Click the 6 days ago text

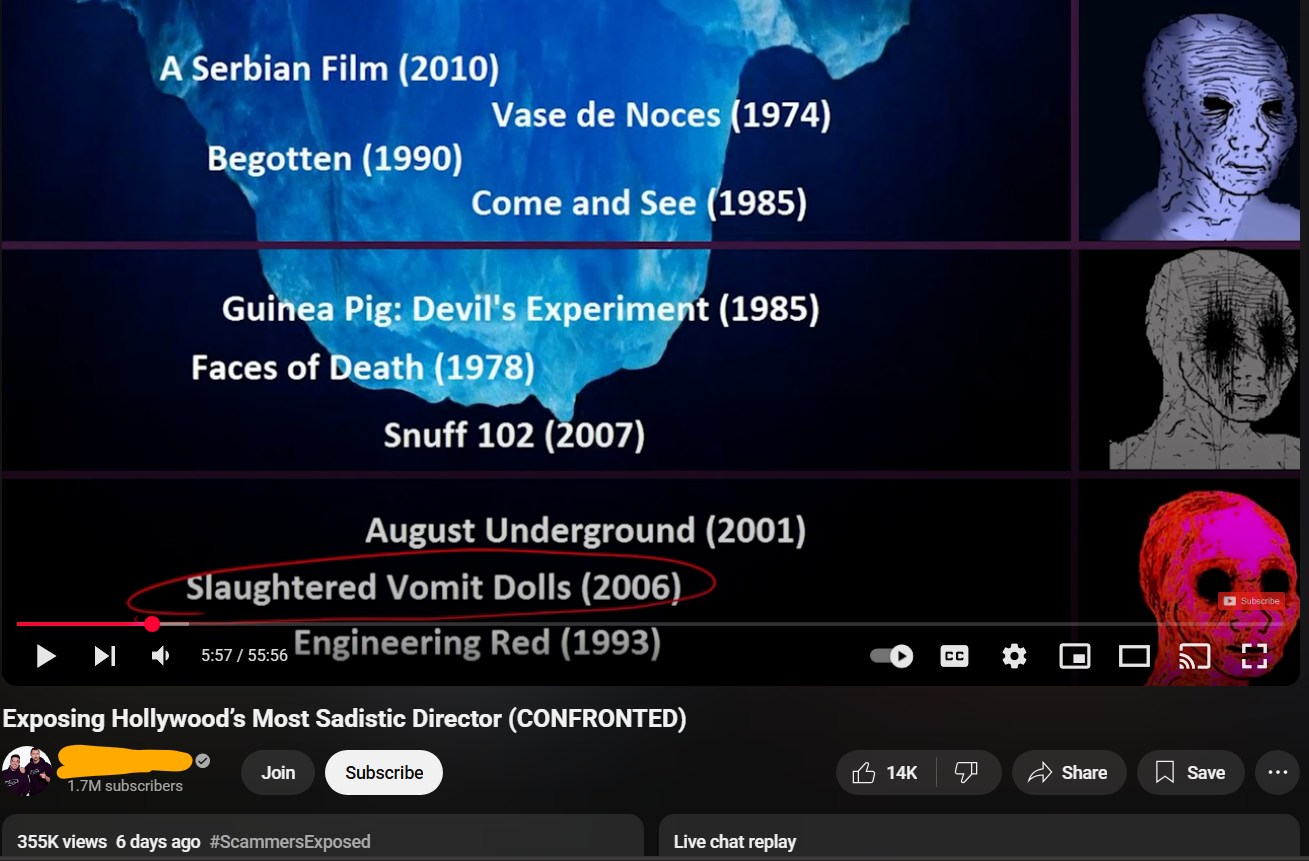(x=158, y=842)
